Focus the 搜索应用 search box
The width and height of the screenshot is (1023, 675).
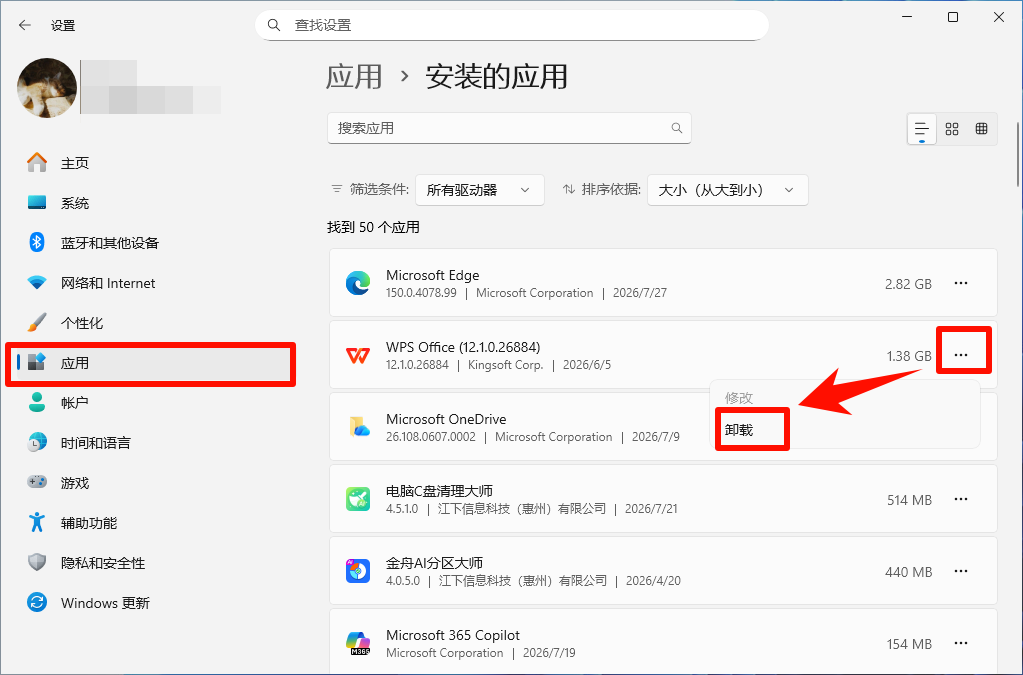pyautogui.click(x=509, y=128)
